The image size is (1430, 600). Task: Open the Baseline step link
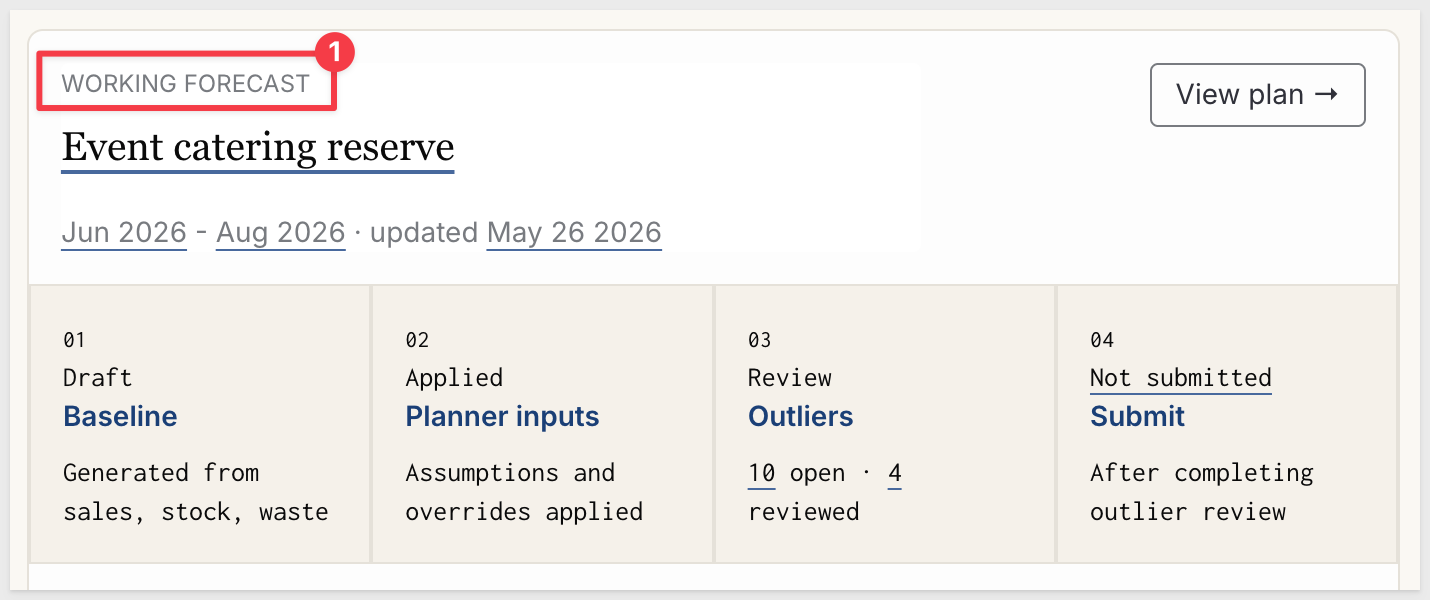120,417
